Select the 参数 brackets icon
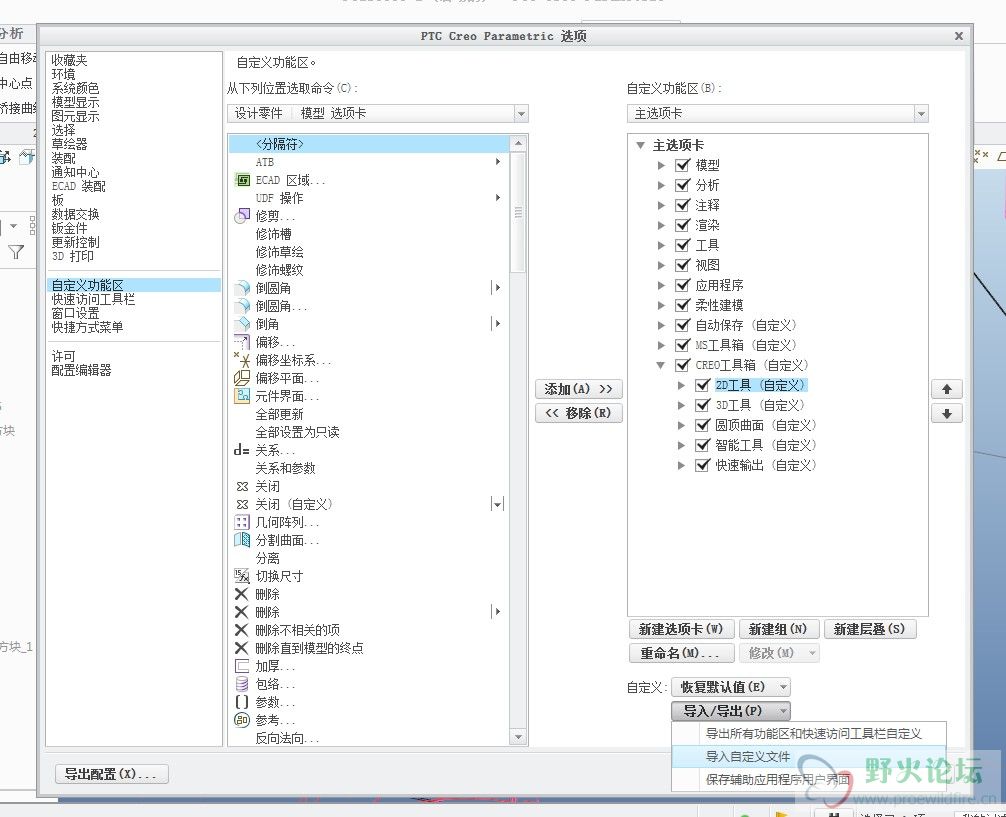The width and height of the screenshot is (1006, 817). [x=242, y=702]
